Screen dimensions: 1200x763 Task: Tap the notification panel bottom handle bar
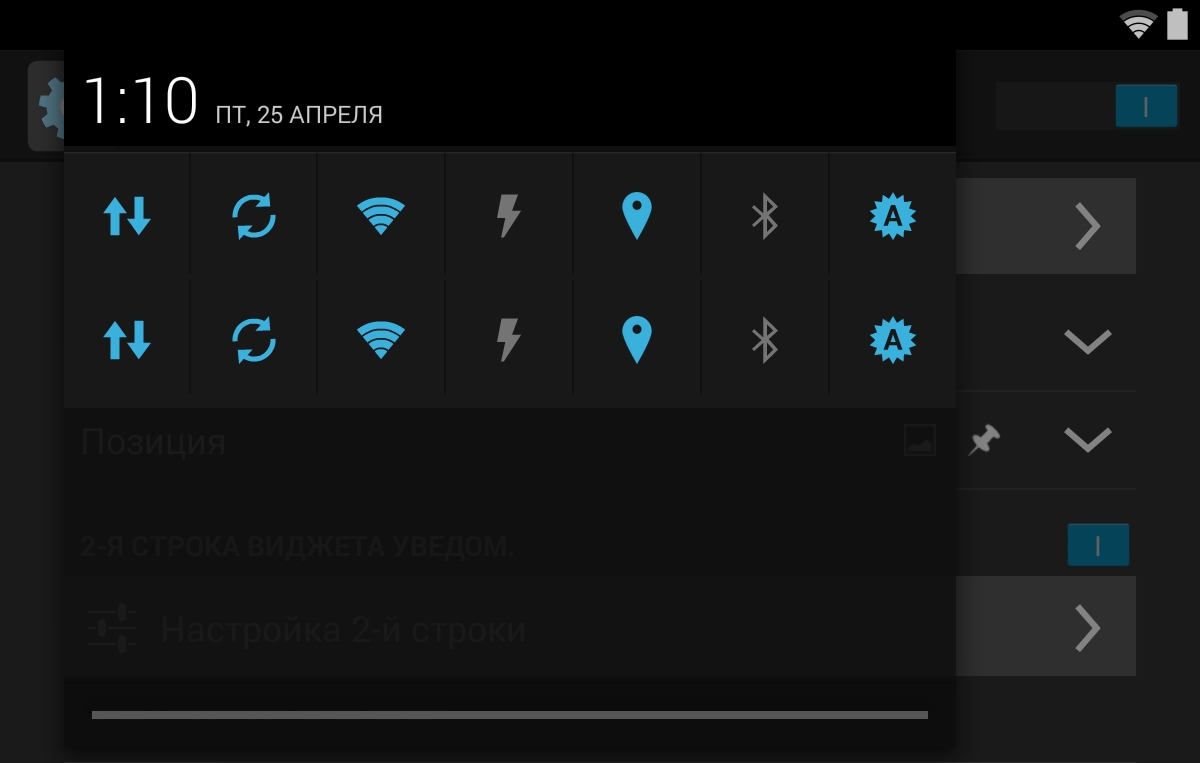point(510,715)
